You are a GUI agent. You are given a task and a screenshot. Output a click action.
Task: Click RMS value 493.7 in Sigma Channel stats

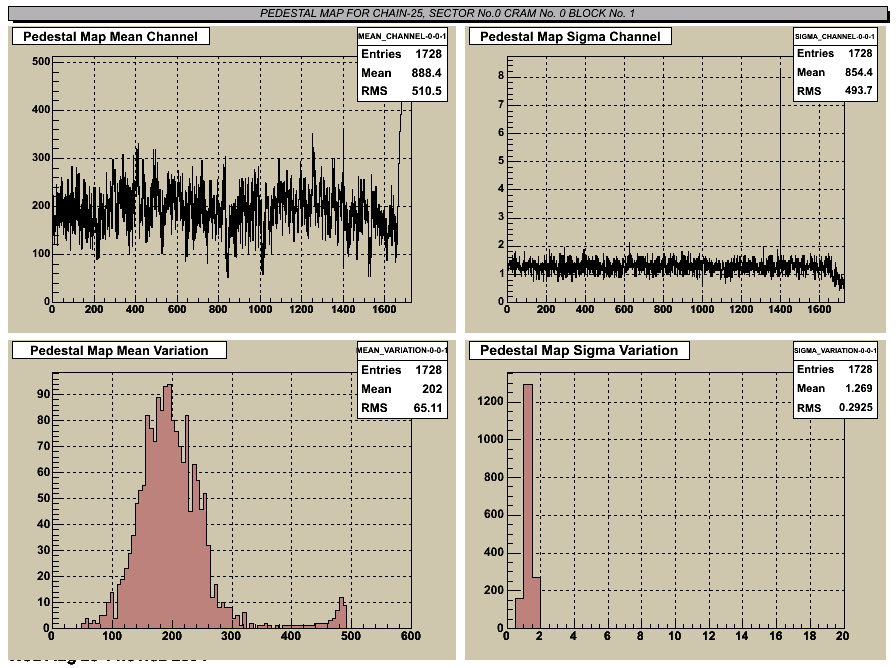[x=858, y=90]
